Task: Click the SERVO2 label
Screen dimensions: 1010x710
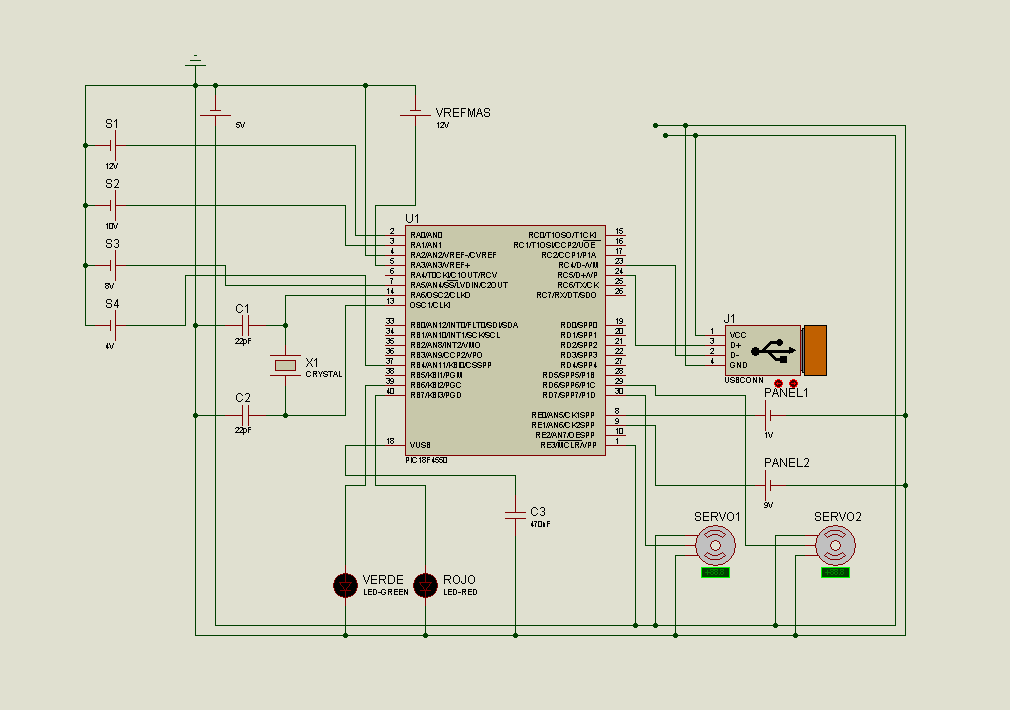Action: pos(837,517)
